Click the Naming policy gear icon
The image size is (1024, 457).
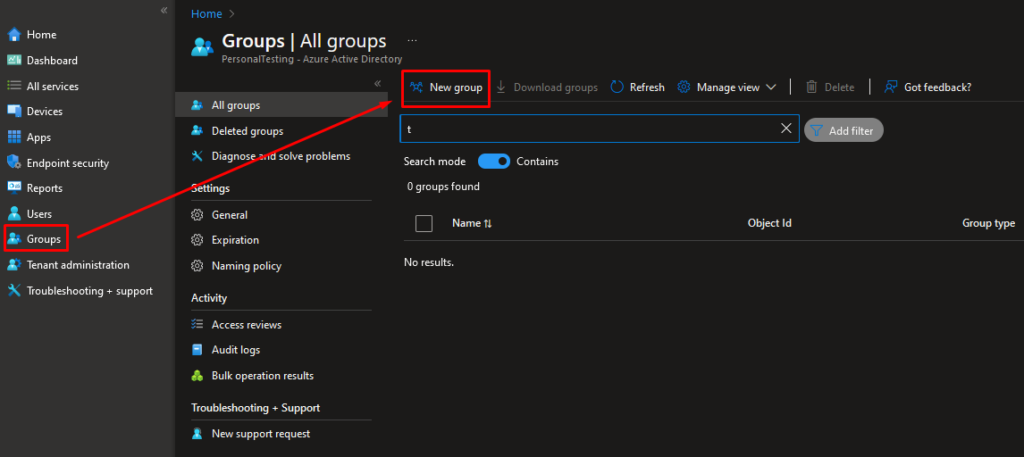[197, 266]
